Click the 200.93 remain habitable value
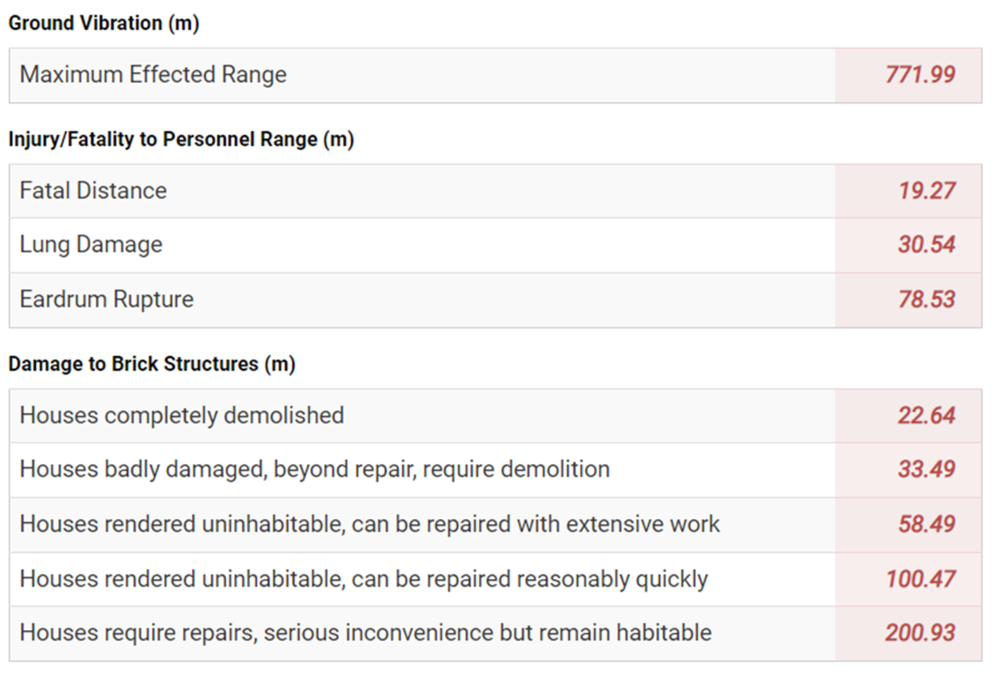The image size is (1000, 678). [x=920, y=632]
